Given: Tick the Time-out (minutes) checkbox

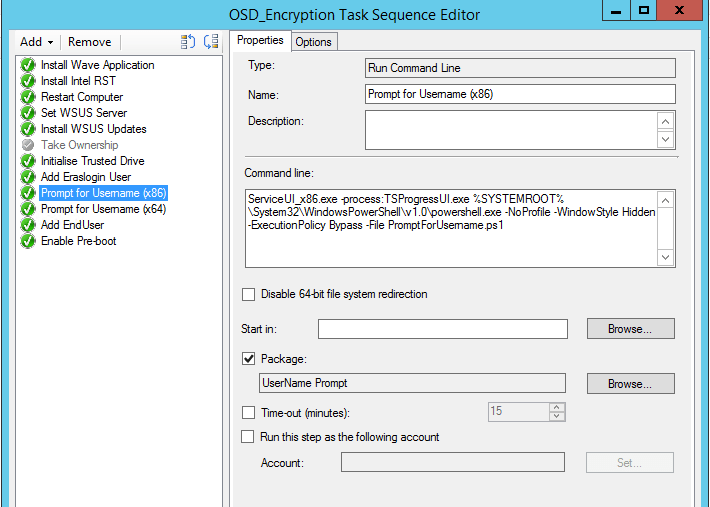Looking at the screenshot, I should pyautogui.click(x=249, y=412).
